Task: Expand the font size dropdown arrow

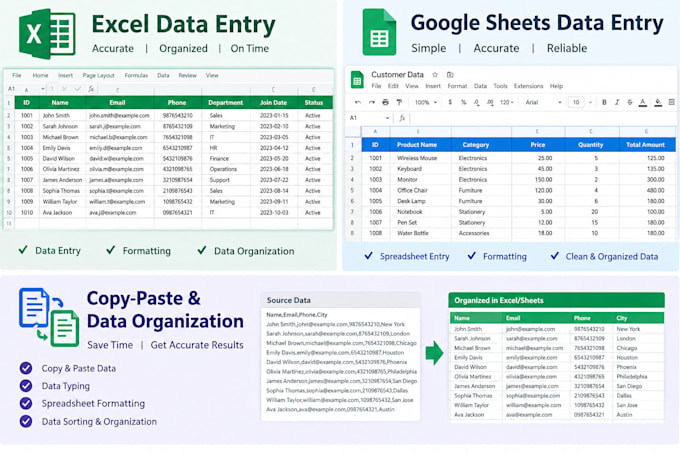Action: [x=590, y=102]
